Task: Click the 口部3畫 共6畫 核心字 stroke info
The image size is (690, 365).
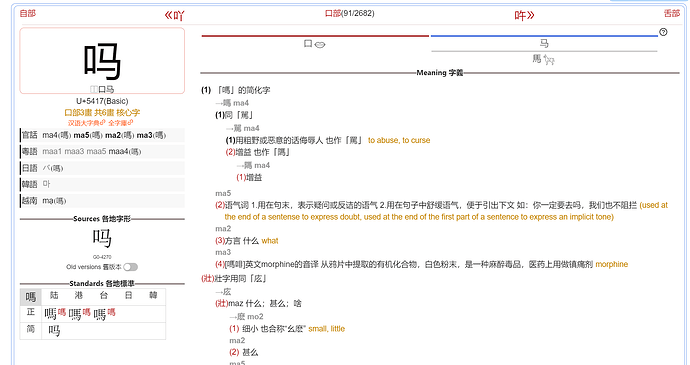Action: (x=102, y=113)
